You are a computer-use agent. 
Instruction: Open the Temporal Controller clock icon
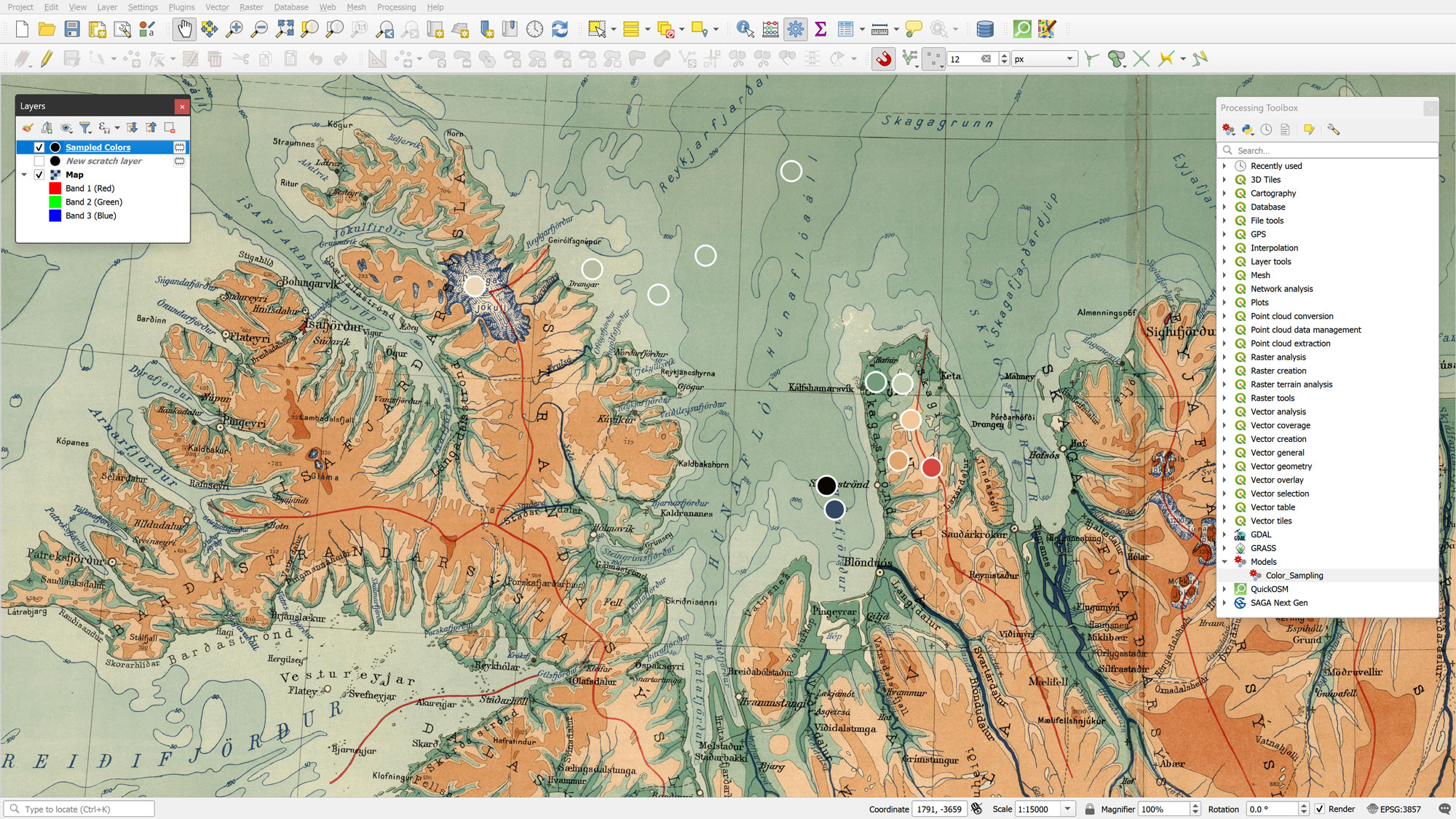tap(534, 29)
